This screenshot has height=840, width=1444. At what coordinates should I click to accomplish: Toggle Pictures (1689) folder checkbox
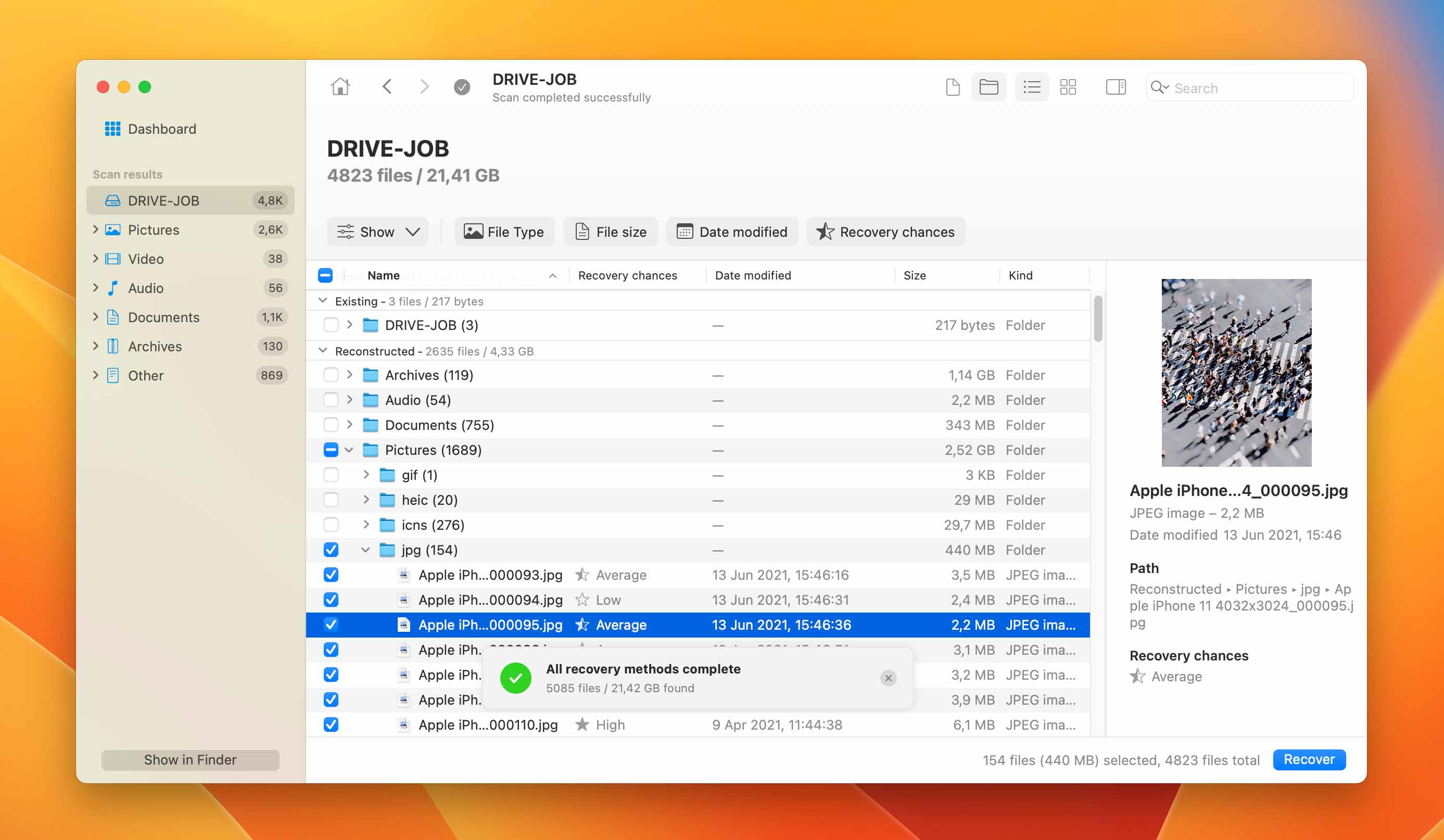pyautogui.click(x=331, y=450)
